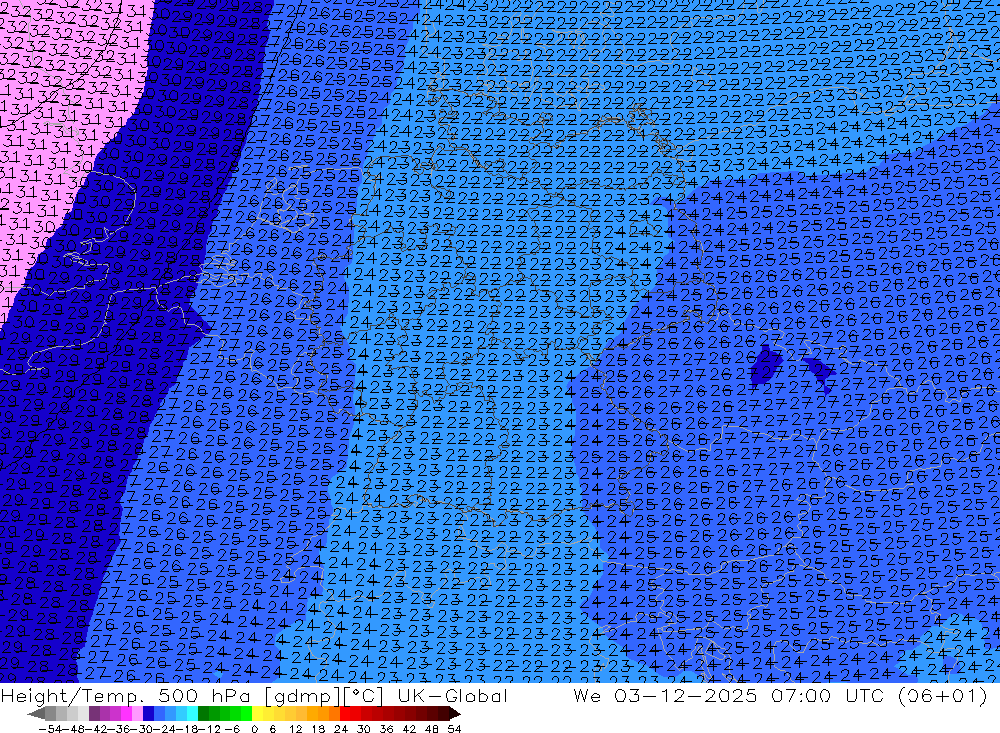Click the left grey arrow end of the color scale
Image resolution: width=1000 pixels, height=733 pixels.
36,713
